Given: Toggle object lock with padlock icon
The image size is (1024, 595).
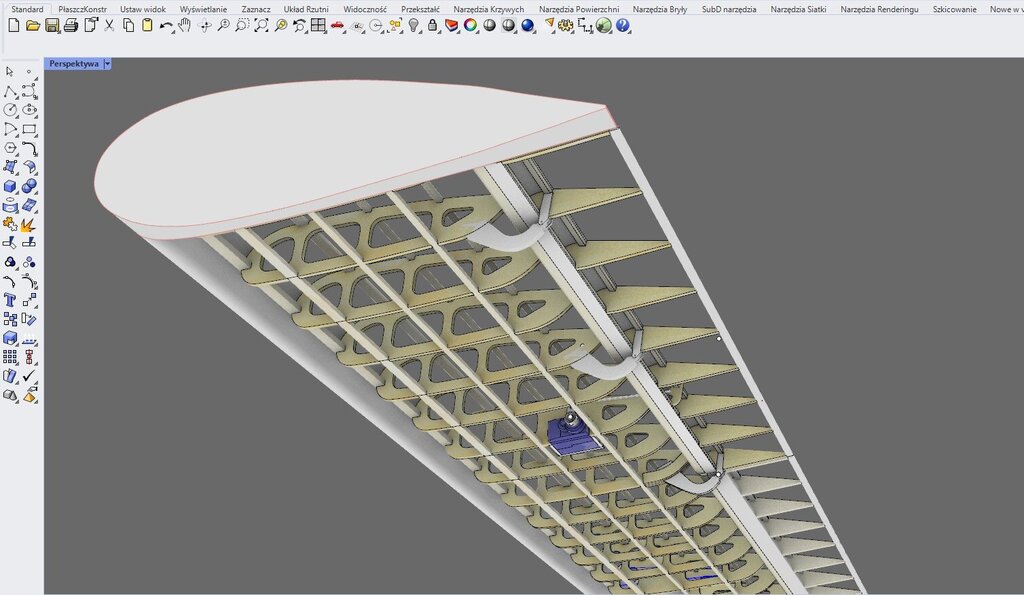Looking at the screenshot, I should pos(433,25).
